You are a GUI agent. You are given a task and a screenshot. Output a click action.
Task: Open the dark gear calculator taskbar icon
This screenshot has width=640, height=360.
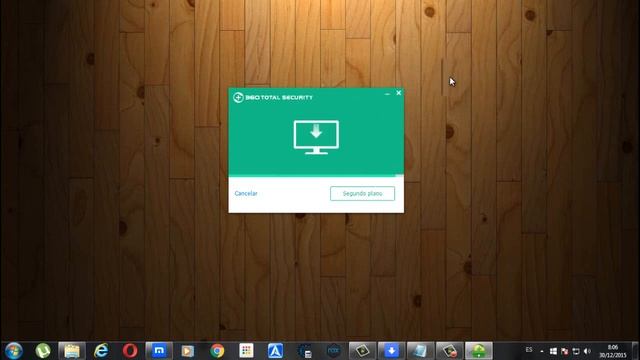coord(304,351)
